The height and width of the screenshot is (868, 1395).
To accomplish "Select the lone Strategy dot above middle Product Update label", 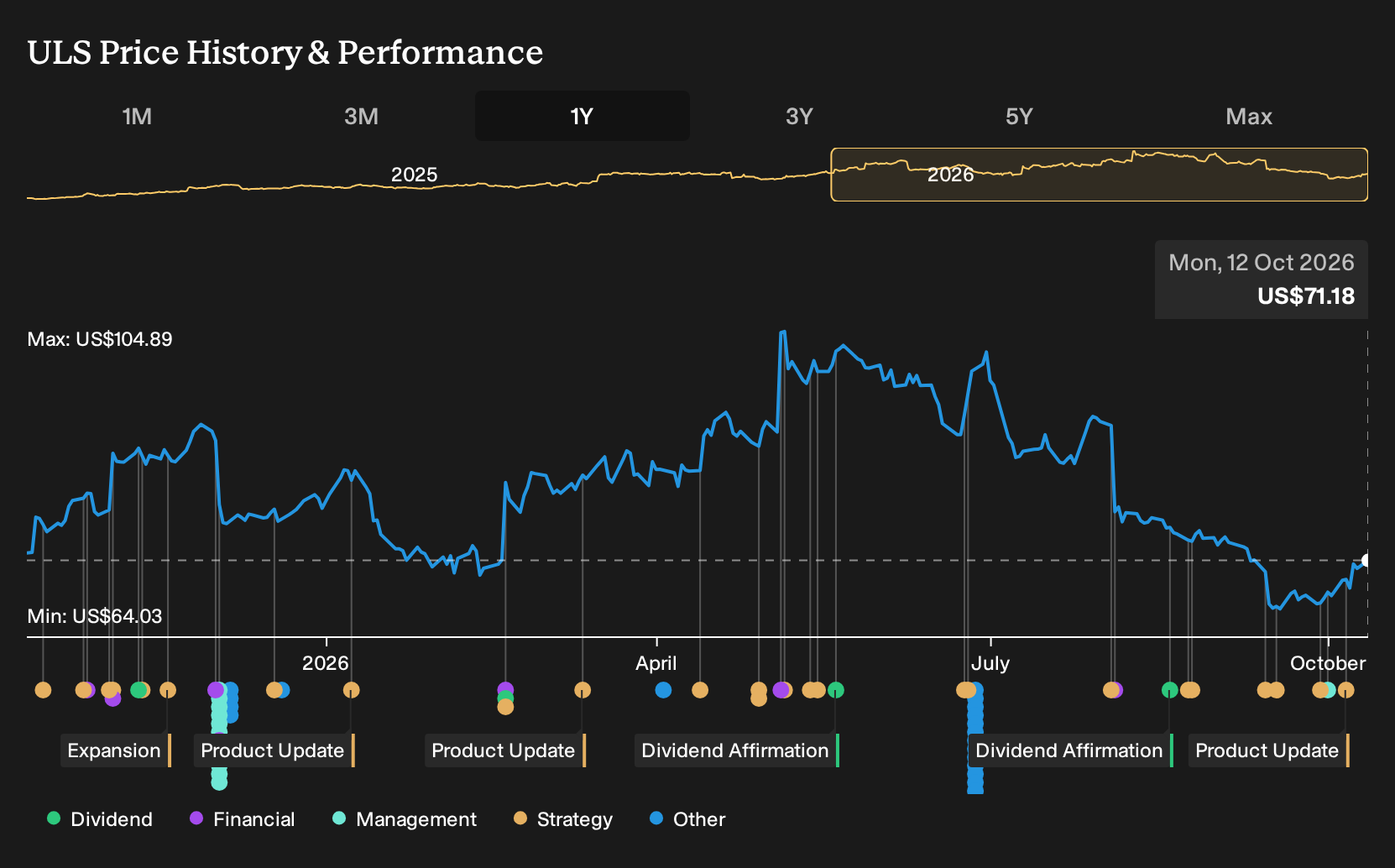I will coord(583,690).
